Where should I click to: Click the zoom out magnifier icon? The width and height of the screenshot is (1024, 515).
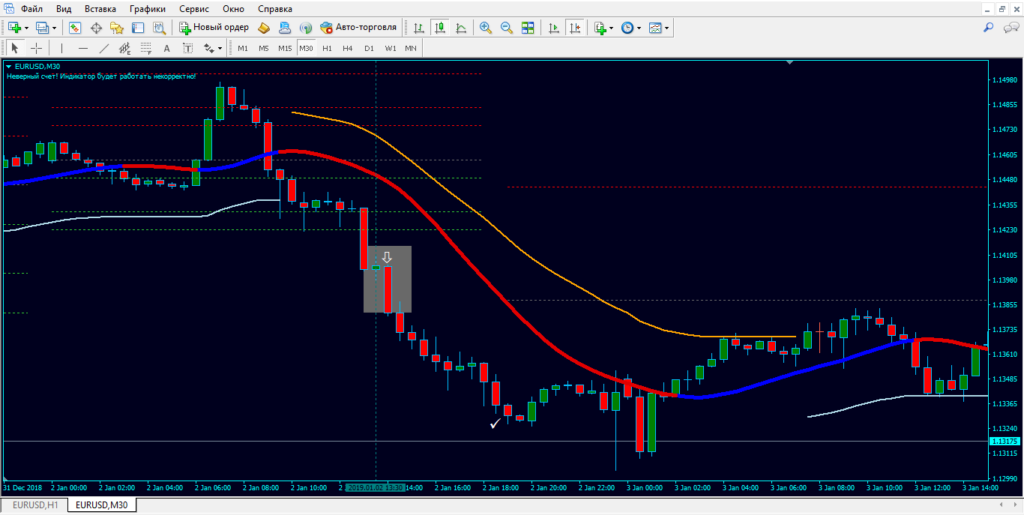(506, 27)
